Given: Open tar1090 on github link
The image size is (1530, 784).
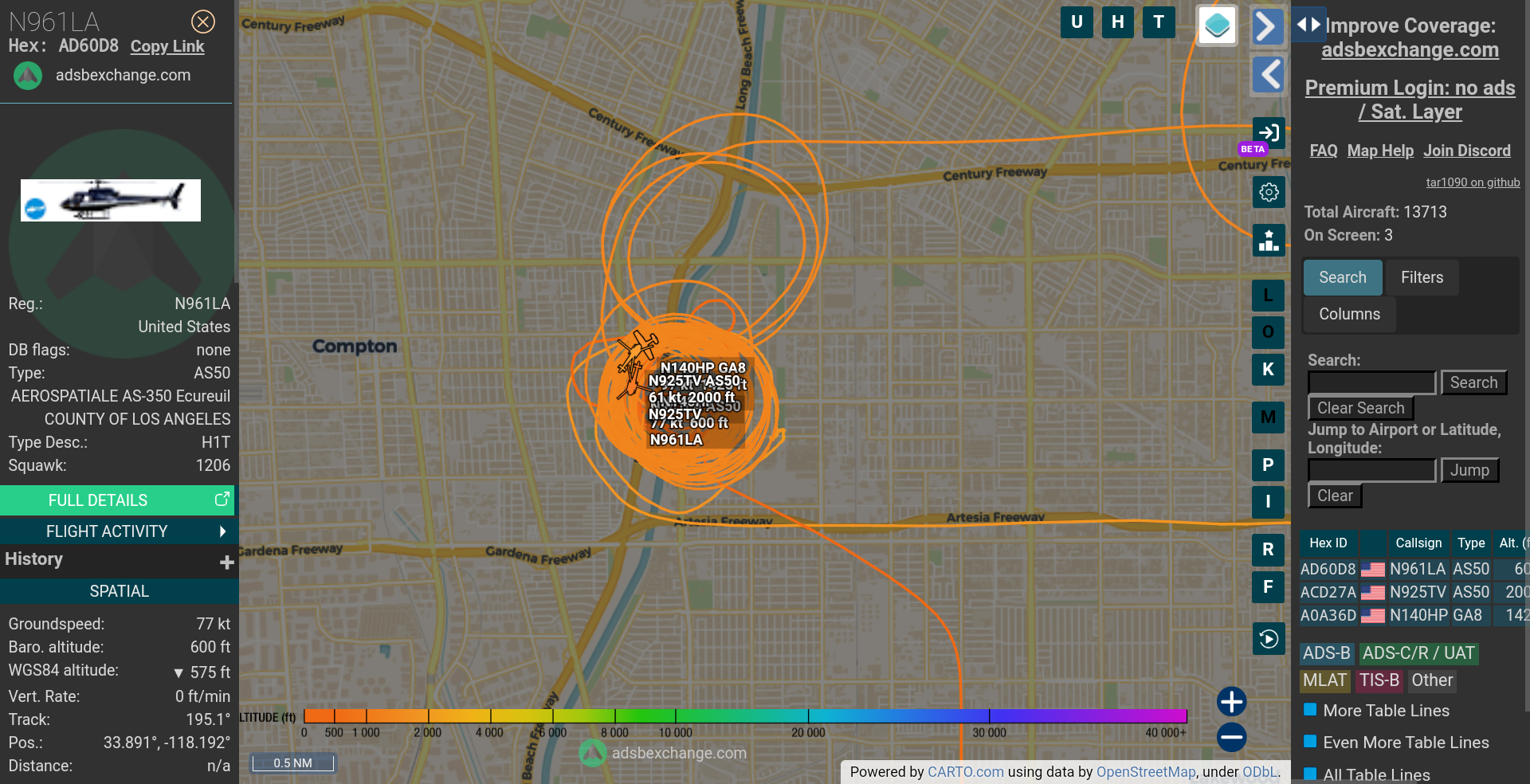Looking at the screenshot, I should pos(1473,182).
